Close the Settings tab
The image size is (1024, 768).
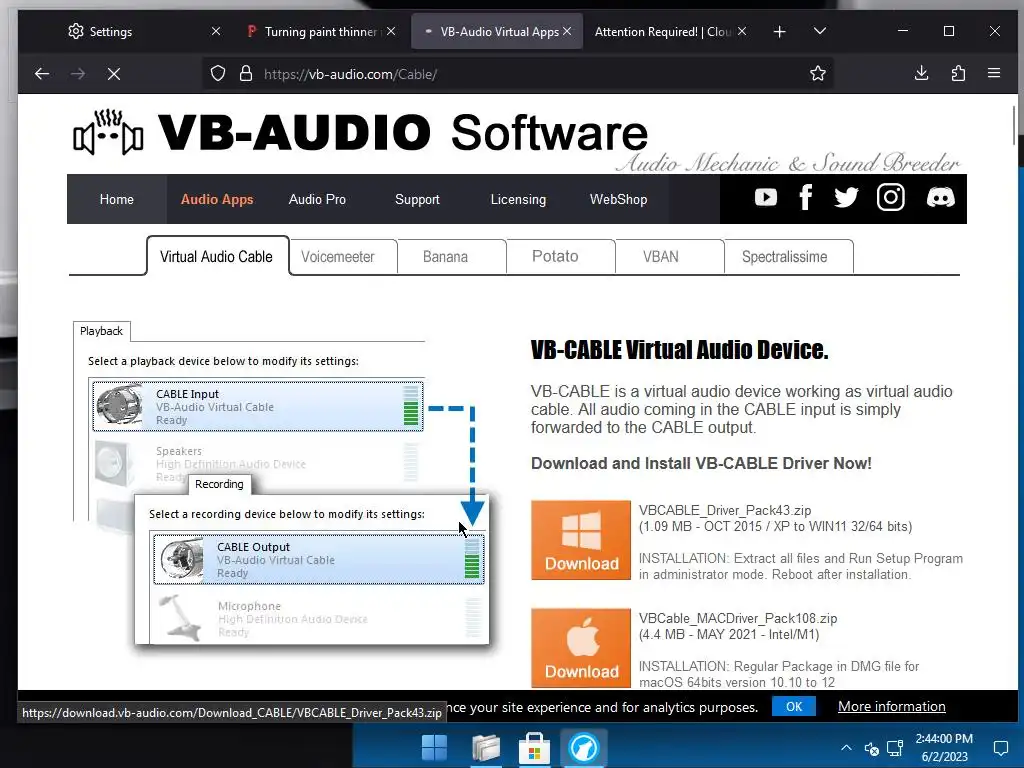[x=216, y=31]
